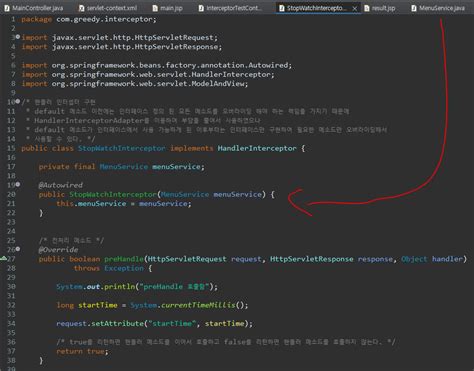Open the servlet-context.xml tab

pyautogui.click(x=108, y=8)
